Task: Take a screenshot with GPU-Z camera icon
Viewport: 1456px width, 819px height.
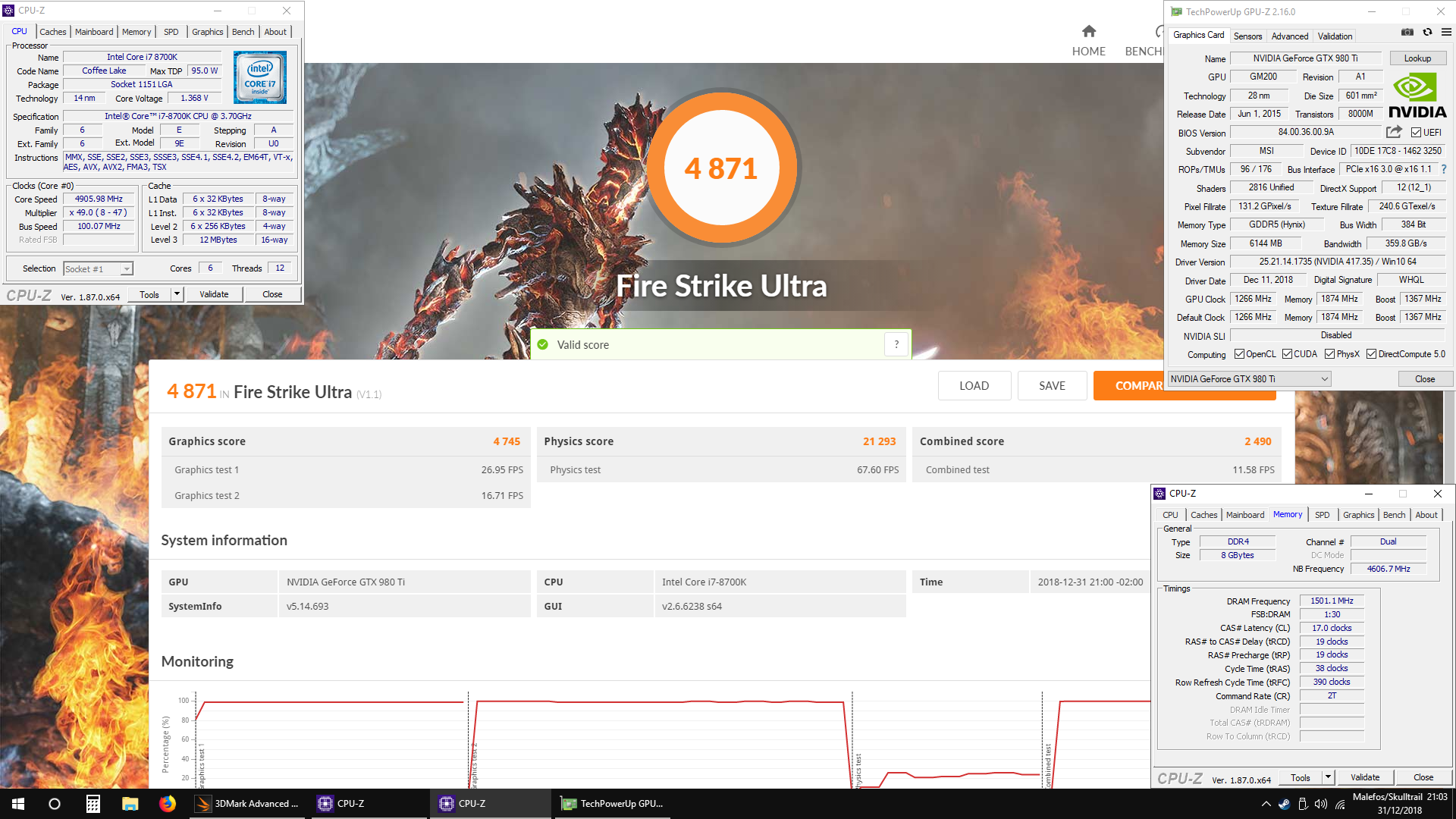Action: [1407, 33]
